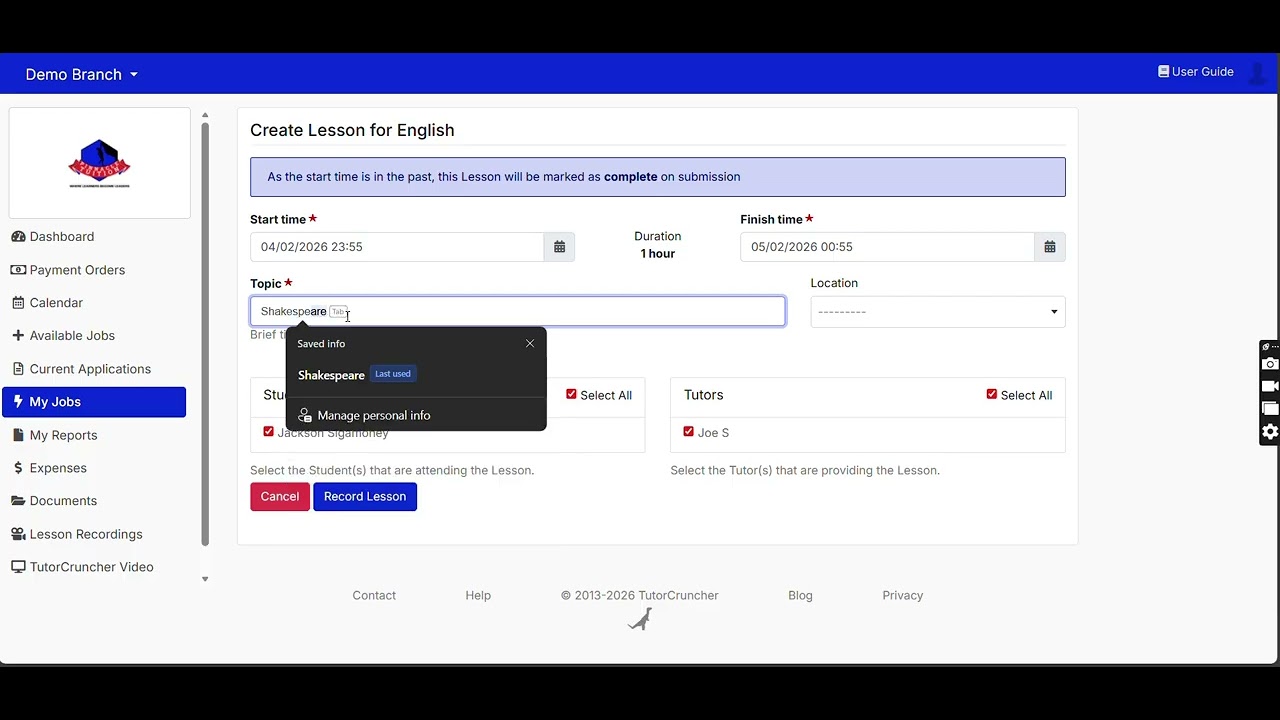The height and width of the screenshot is (720, 1280).
Task: Click the windows stack icon in side toolbar
Action: point(1270,409)
